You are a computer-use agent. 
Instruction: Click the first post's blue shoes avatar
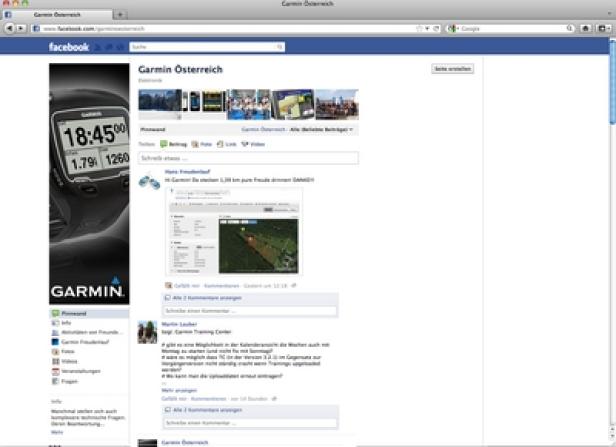coord(149,181)
